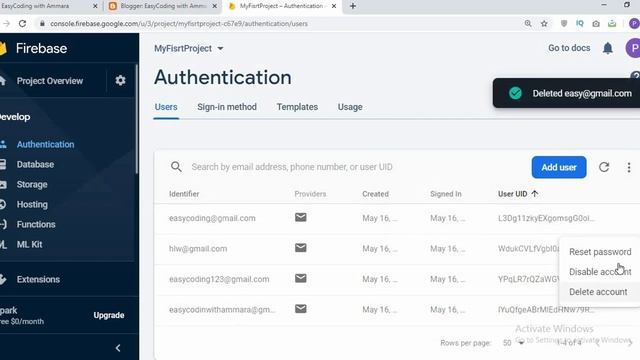Open the notifications bell
This screenshot has width=640, height=360.
click(608, 48)
